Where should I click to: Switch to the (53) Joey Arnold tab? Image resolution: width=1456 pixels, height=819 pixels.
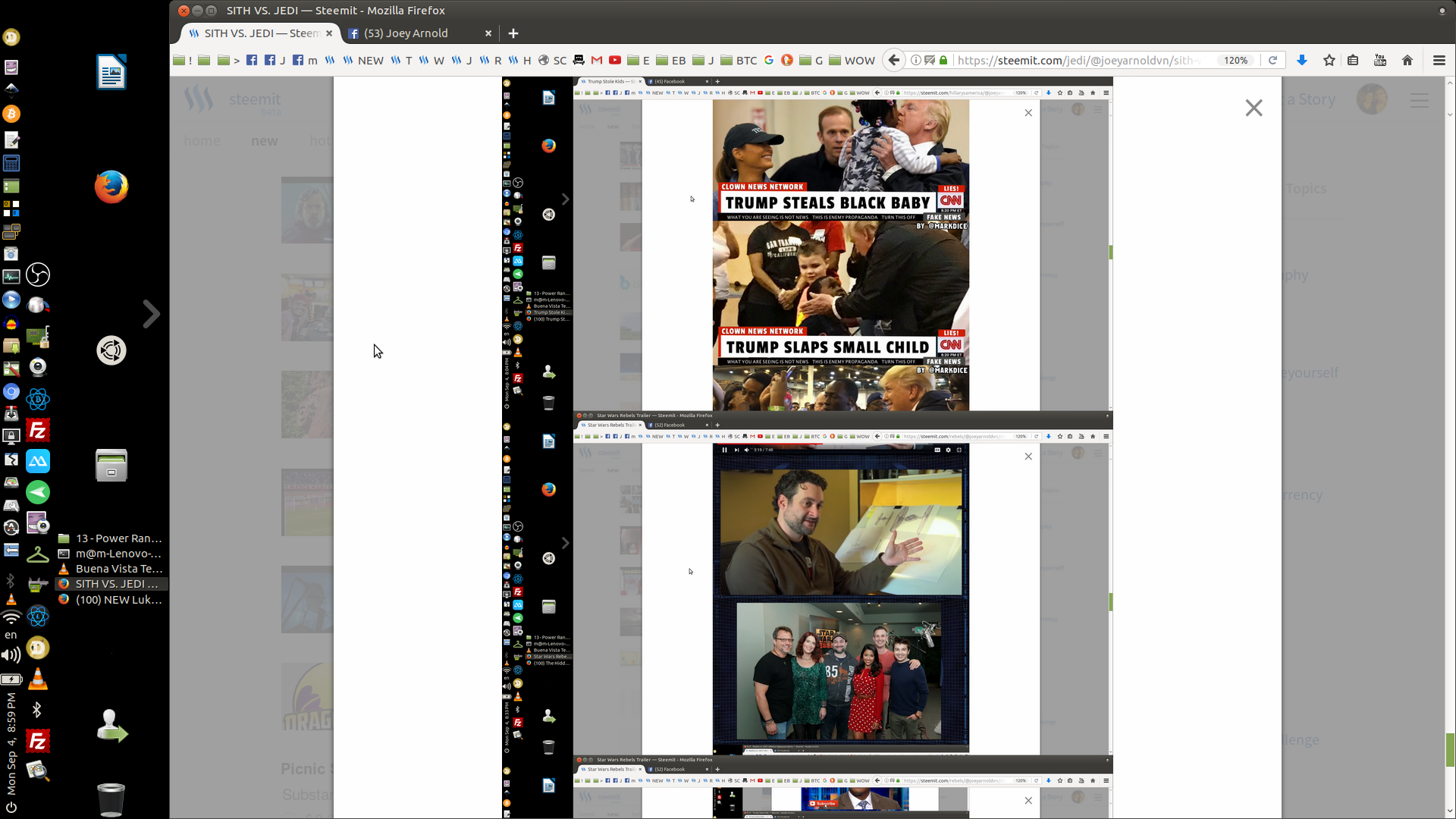click(x=406, y=33)
